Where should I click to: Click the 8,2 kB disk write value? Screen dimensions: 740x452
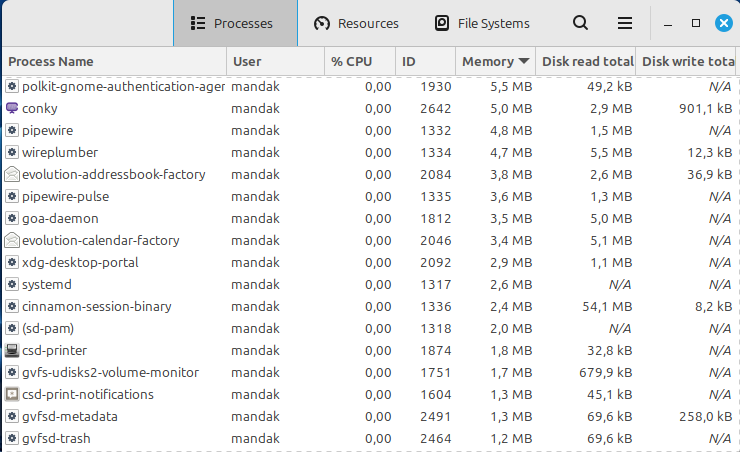(x=714, y=307)
